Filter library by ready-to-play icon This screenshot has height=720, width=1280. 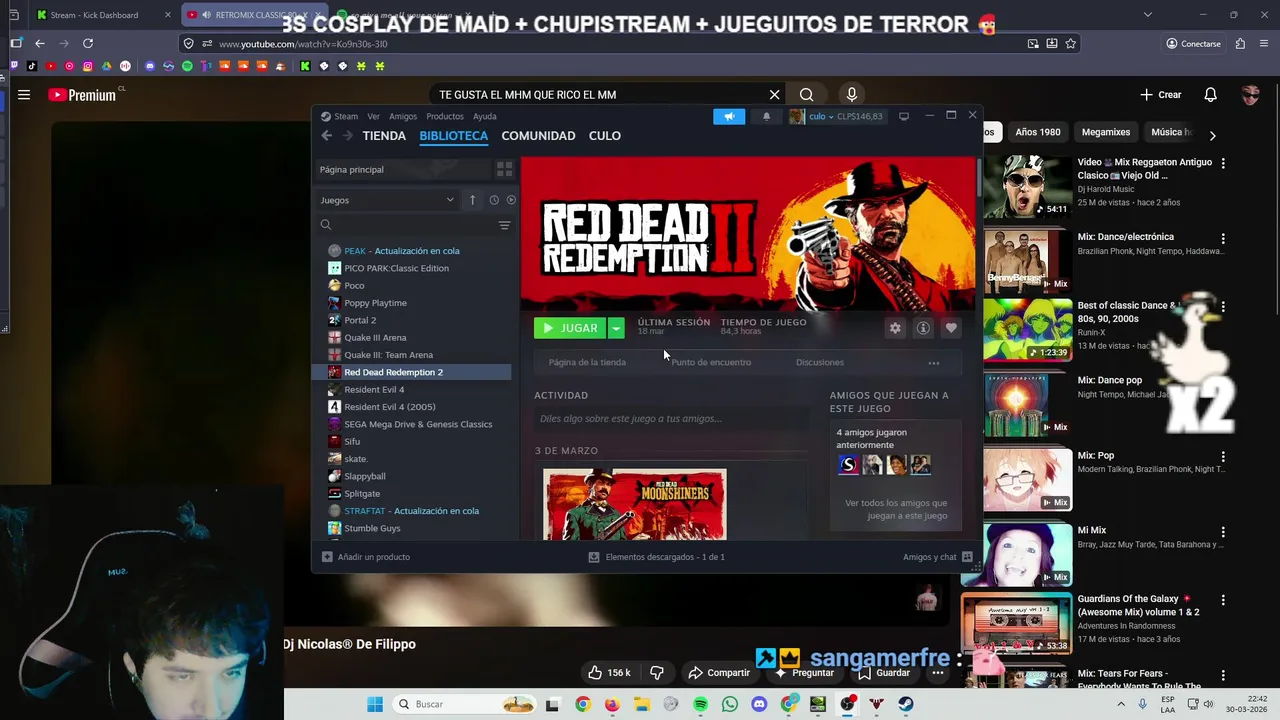coord(511,200)
